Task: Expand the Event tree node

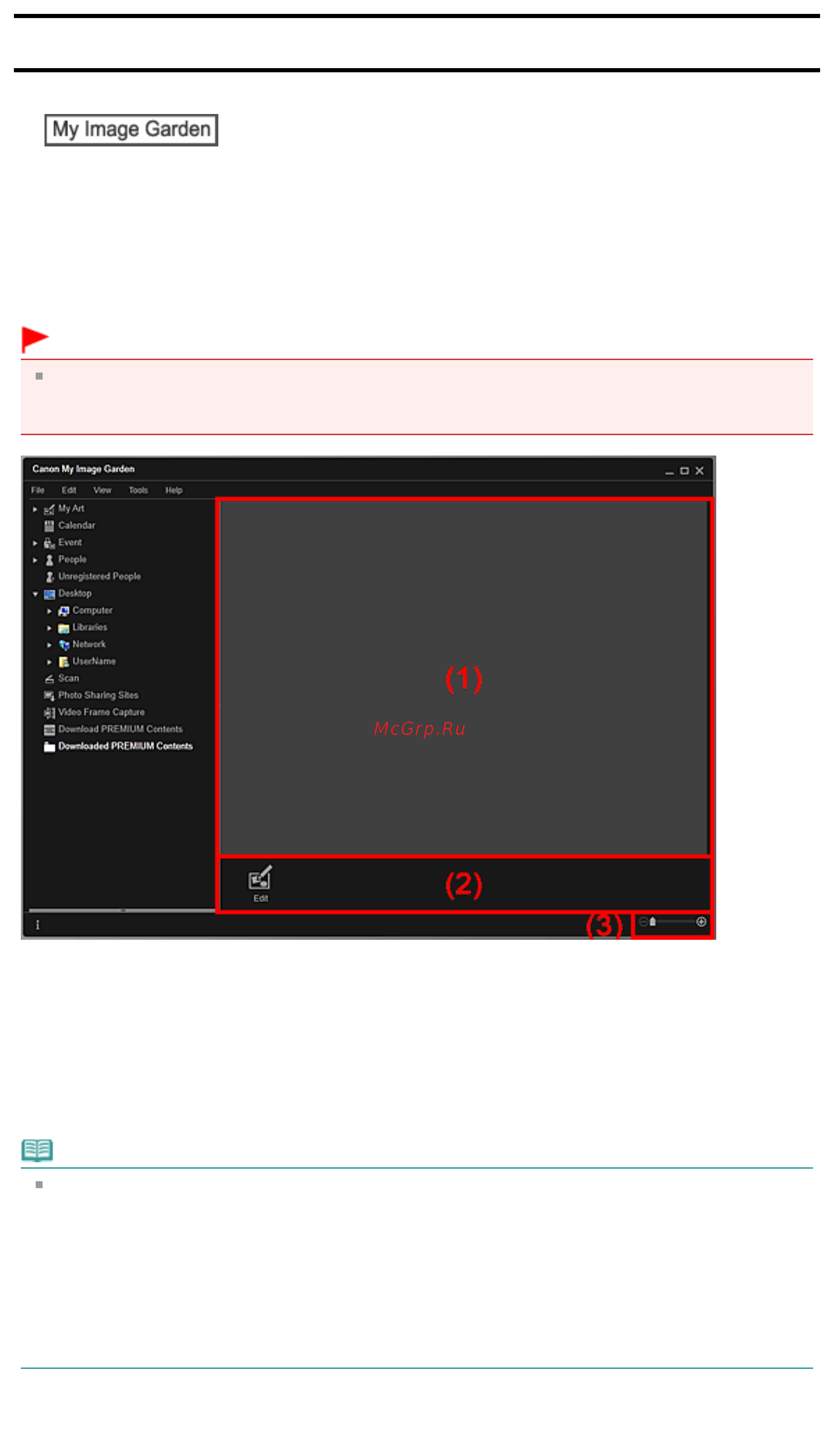Action: pos(35,544)
